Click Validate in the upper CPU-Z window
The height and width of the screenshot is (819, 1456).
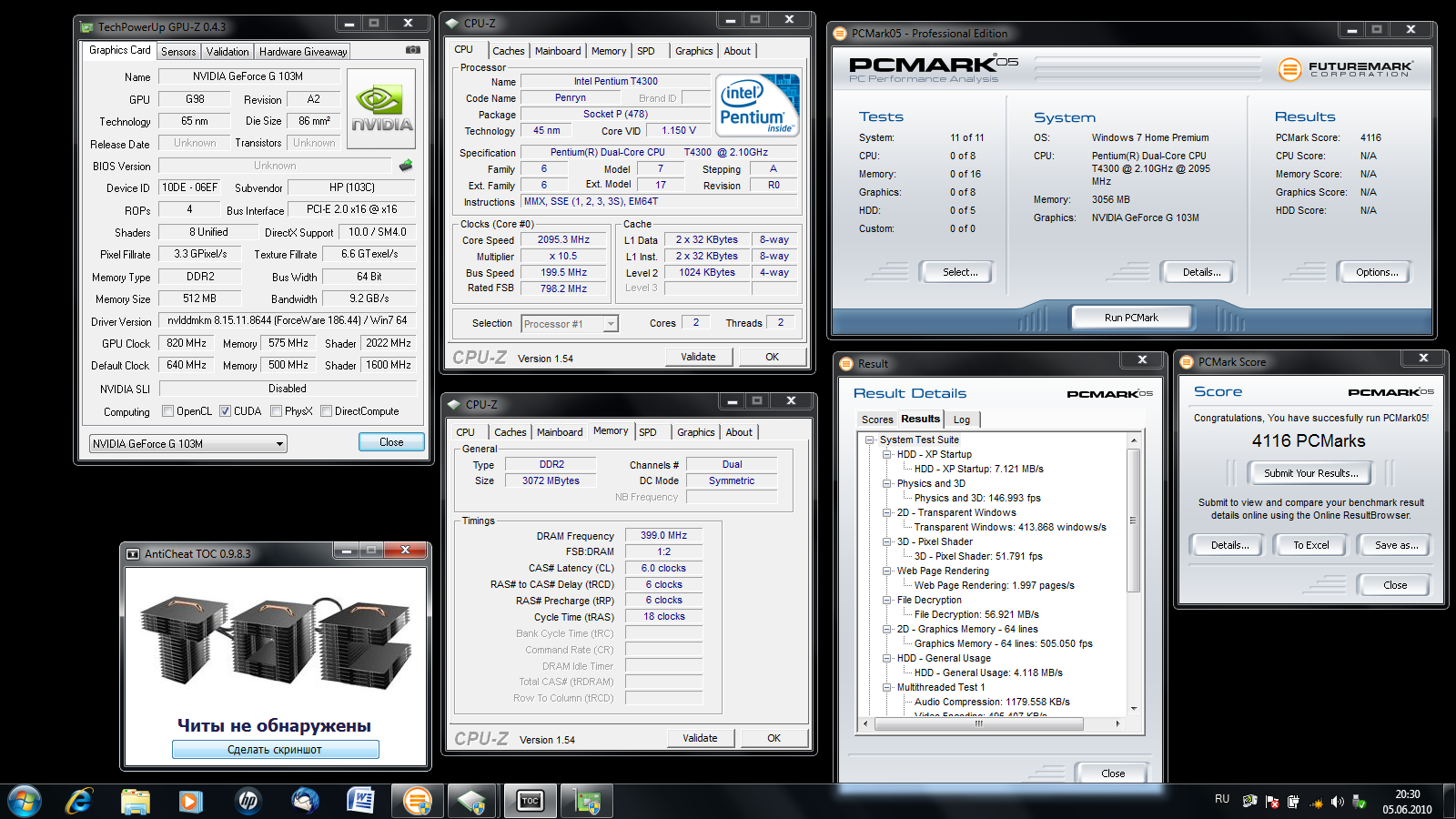698,357
